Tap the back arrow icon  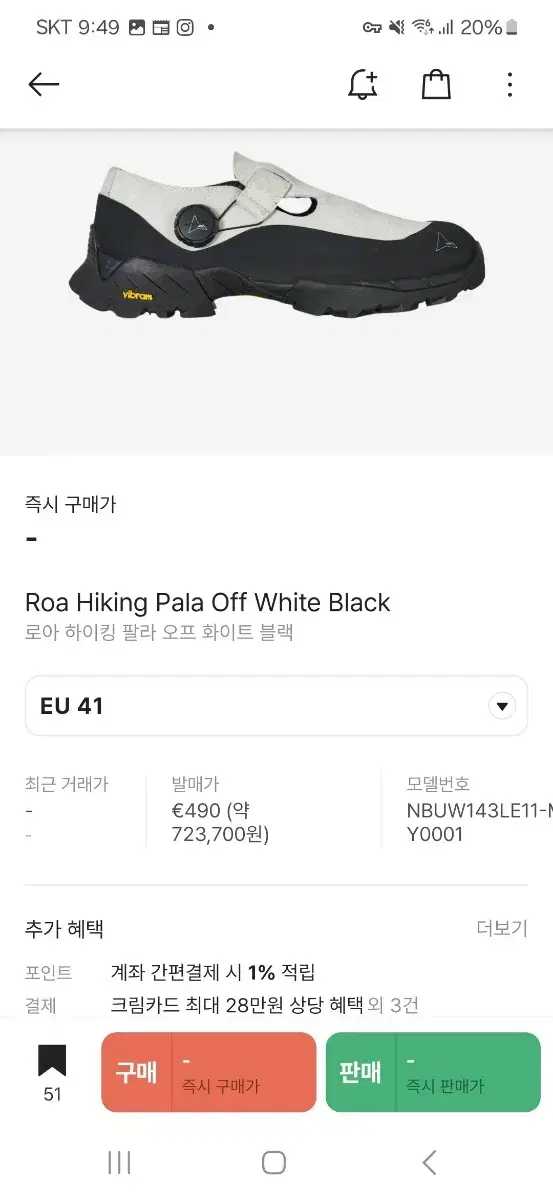point(44,85)
